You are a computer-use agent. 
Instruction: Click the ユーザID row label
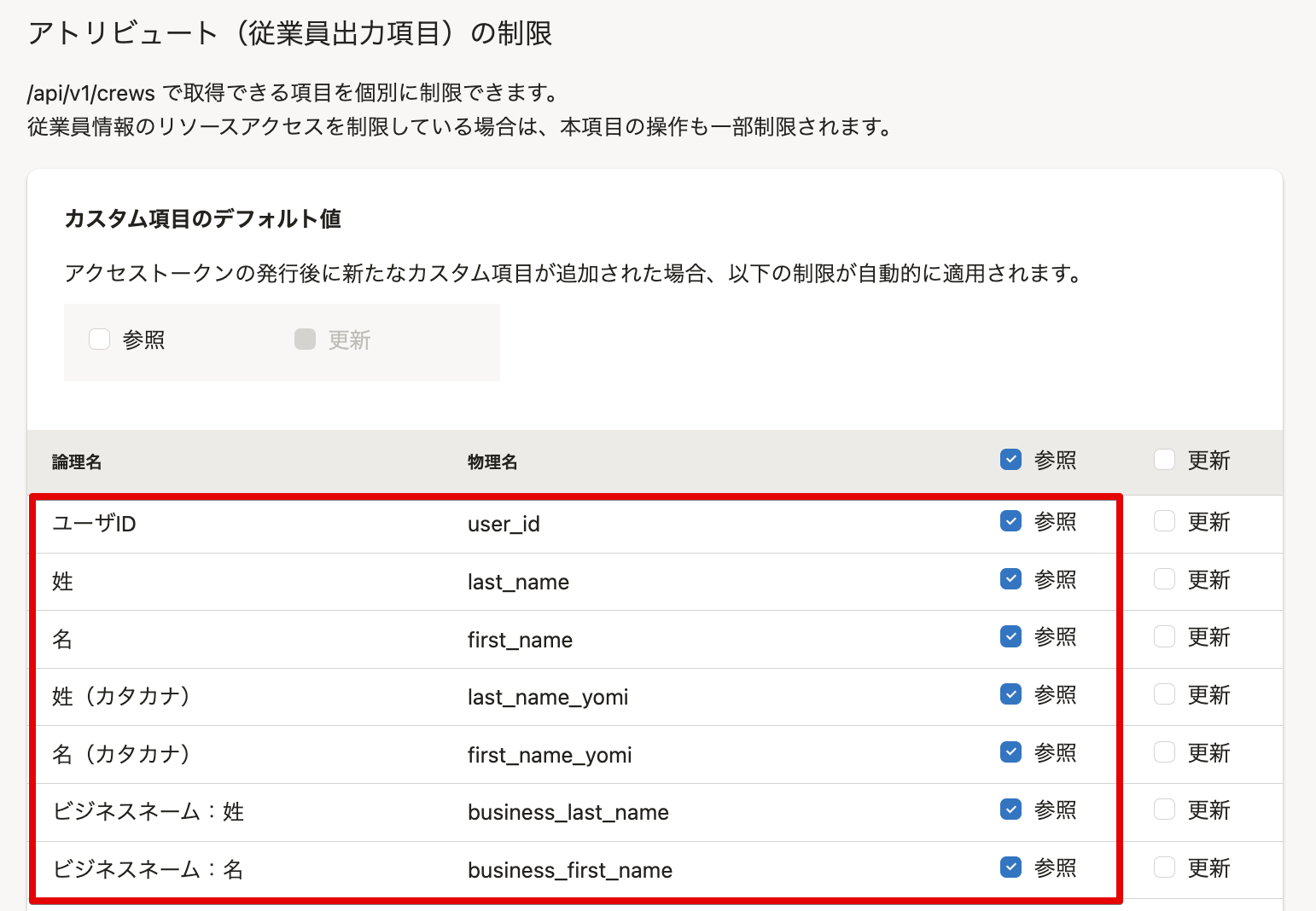click(94, 524)
